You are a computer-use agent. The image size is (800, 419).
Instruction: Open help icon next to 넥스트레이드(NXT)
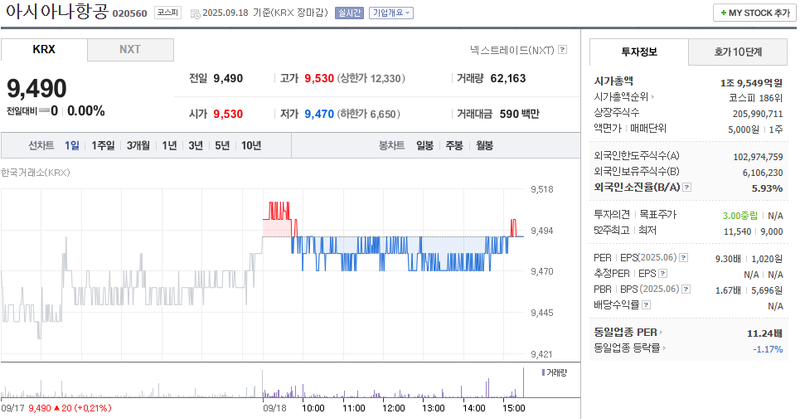[x=562, y=50]
